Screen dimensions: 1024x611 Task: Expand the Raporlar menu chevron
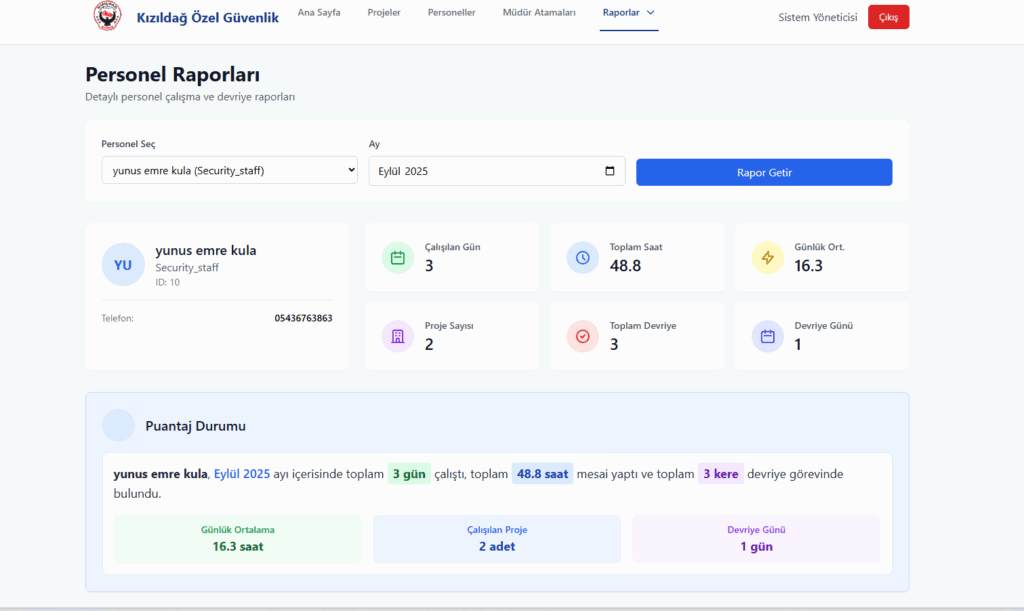click(x=651, y=13)
